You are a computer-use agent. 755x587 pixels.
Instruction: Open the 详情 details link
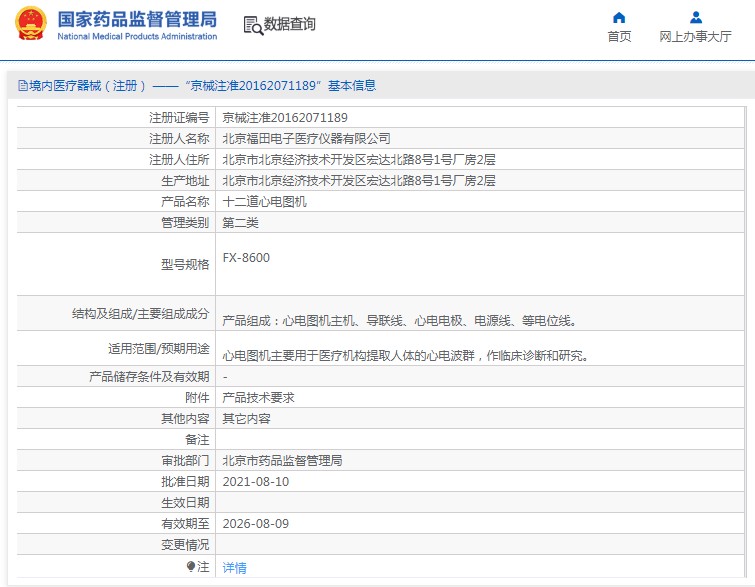click(234, 568)
